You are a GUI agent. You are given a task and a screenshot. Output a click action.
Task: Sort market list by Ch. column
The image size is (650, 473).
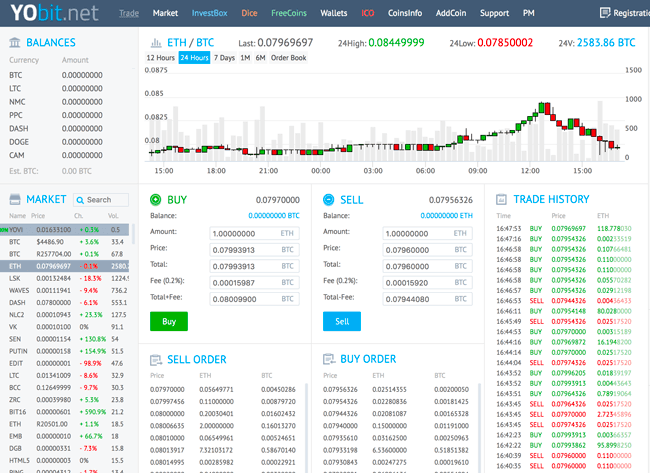tap(78, 216)
